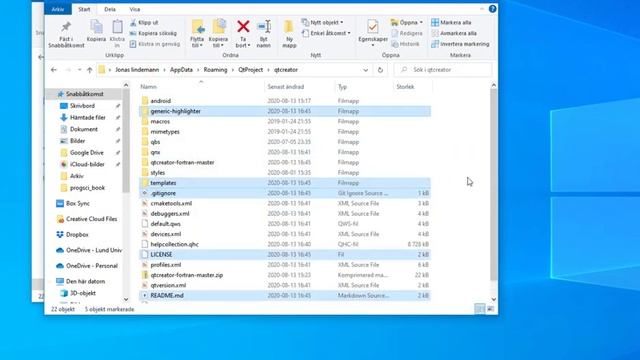Select Skrivbord in navigation pane
The width and height of the screenshot is (640, 360).
(x=82, y=106)
